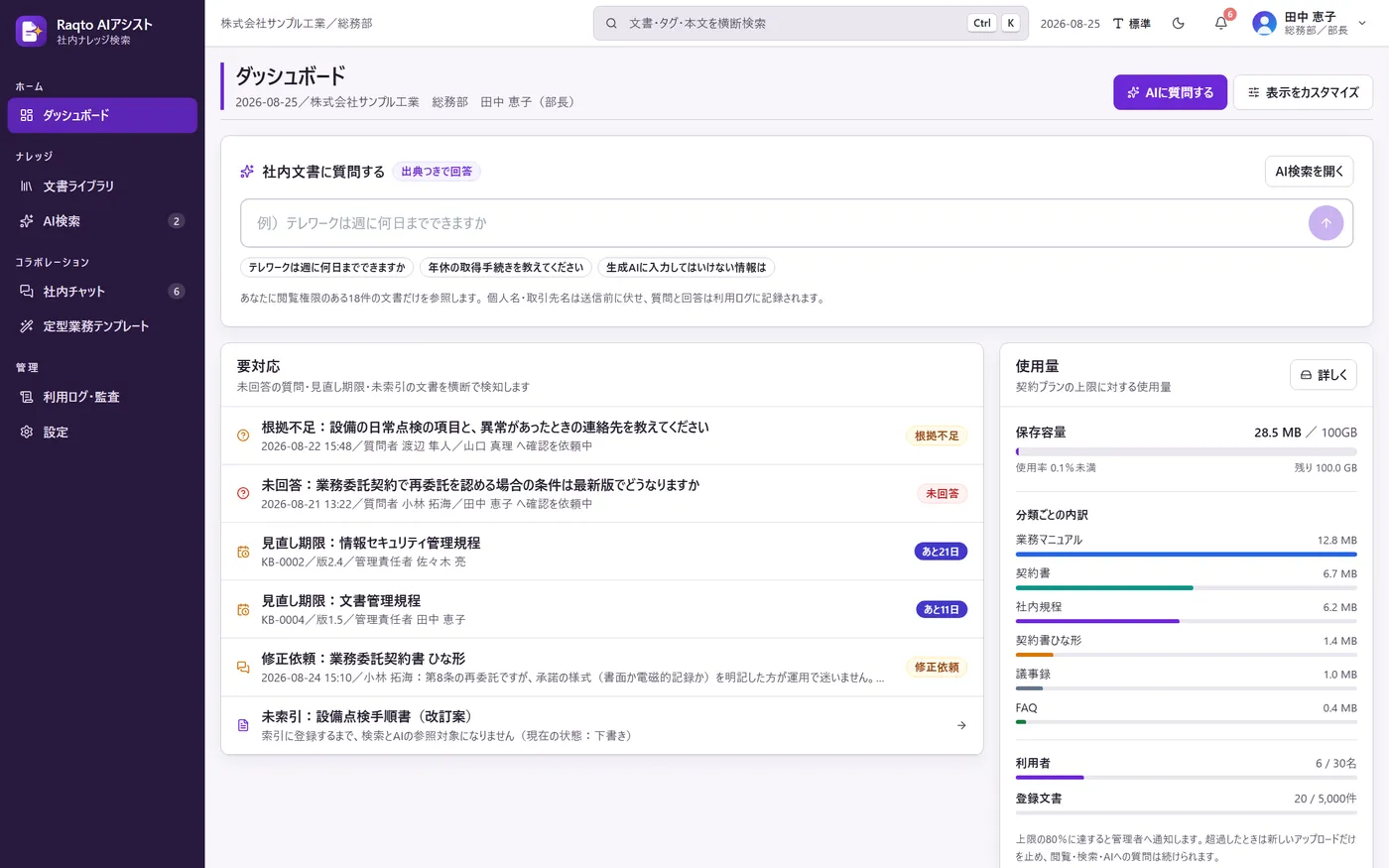Click the AI検索を開く button
Screen dimensions: 1389x868
[1309, 172]
